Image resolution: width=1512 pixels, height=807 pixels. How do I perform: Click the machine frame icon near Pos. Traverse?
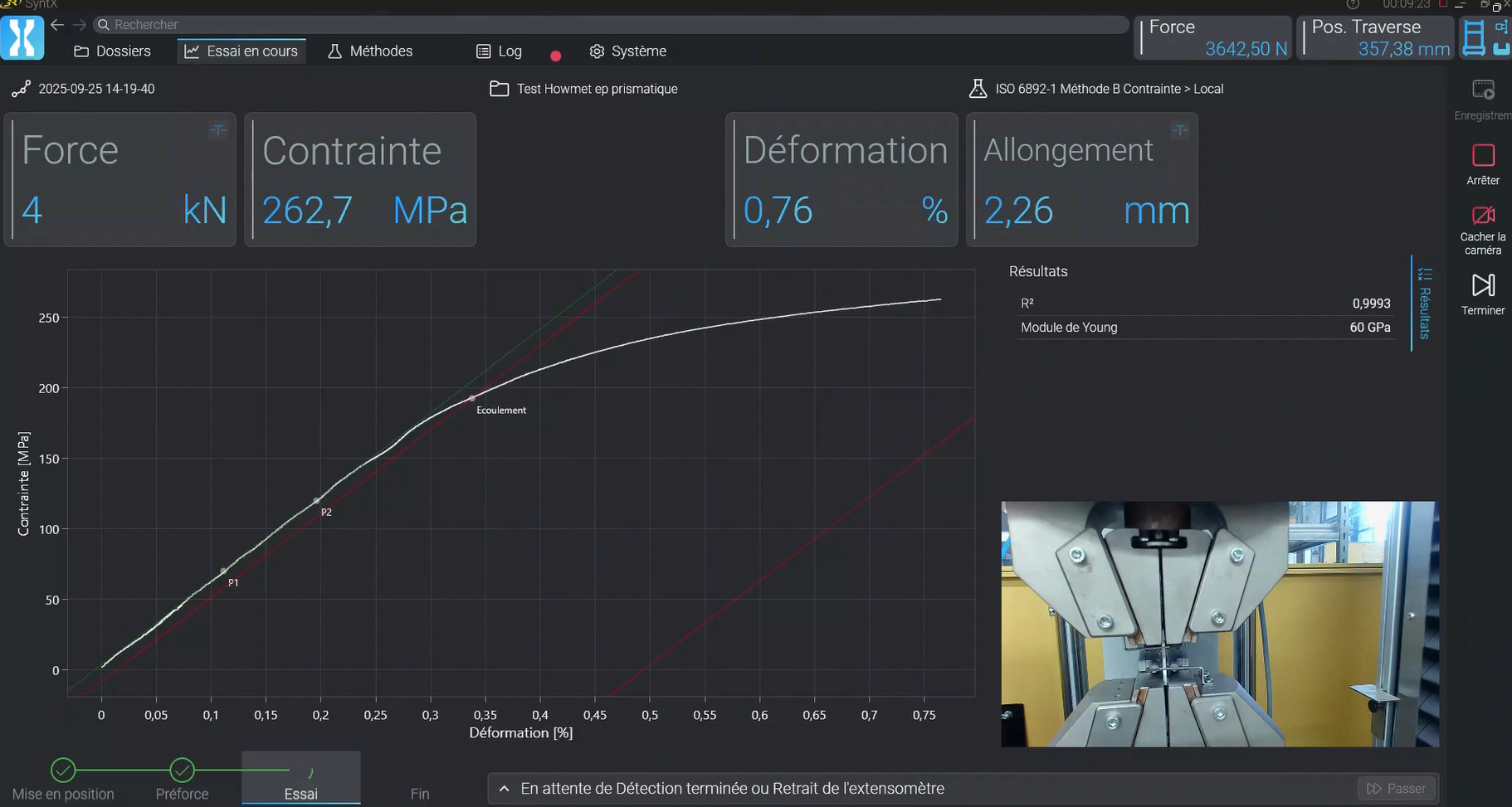point(1474,38)
